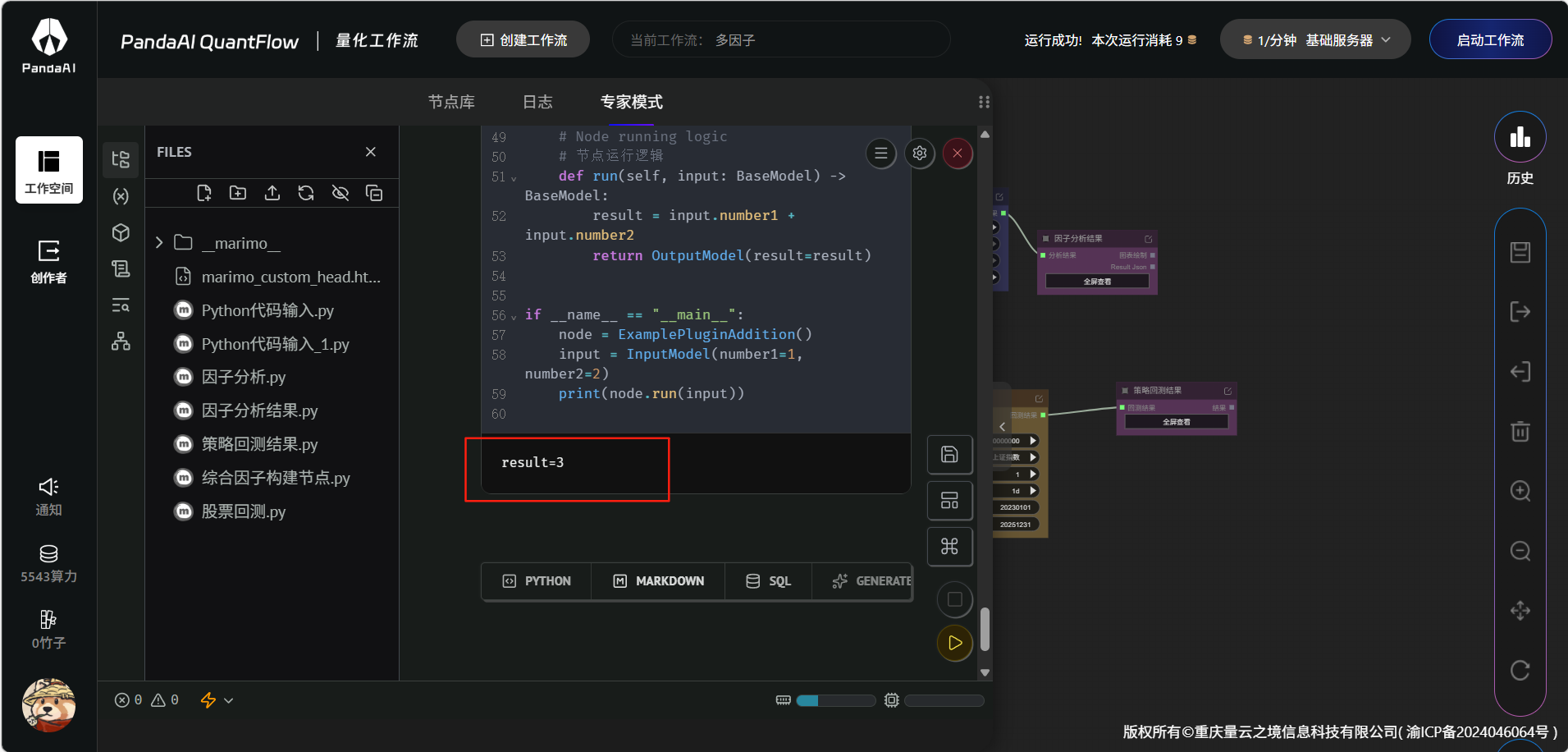Fold the code at line 56
1568x752 pixels.
click(x=514, y=316)
